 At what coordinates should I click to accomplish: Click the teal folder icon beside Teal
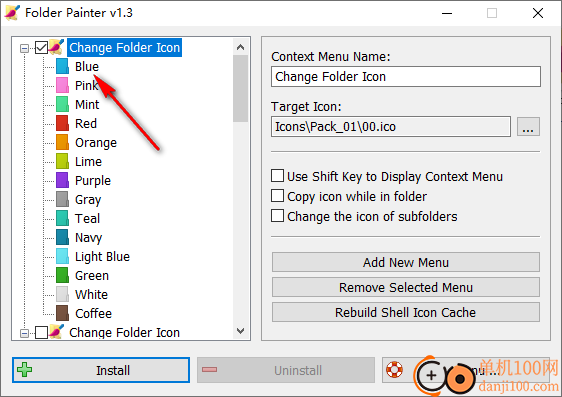point(62,218)
